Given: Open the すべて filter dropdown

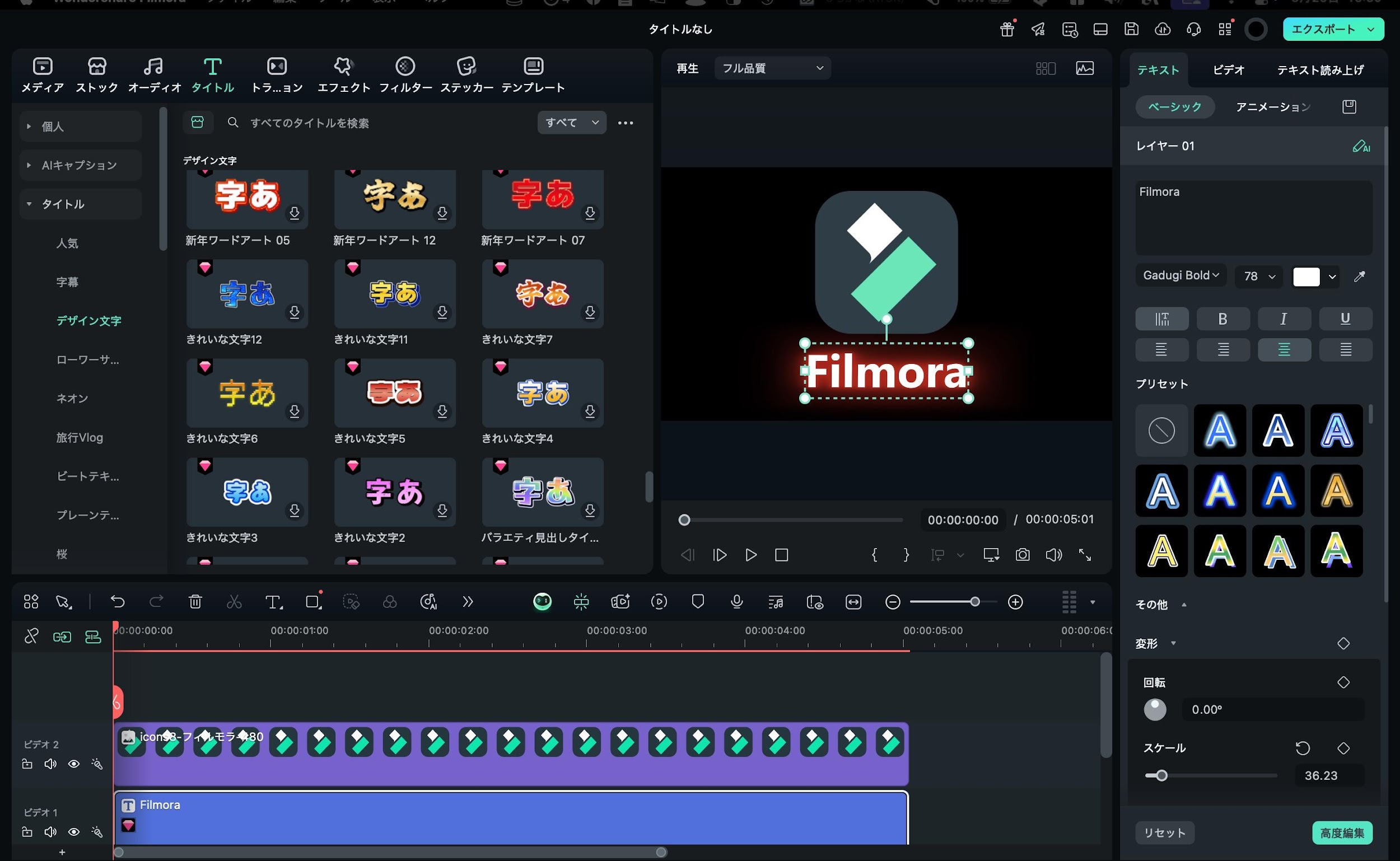Looking at the screenshot, I should [572, 123].
